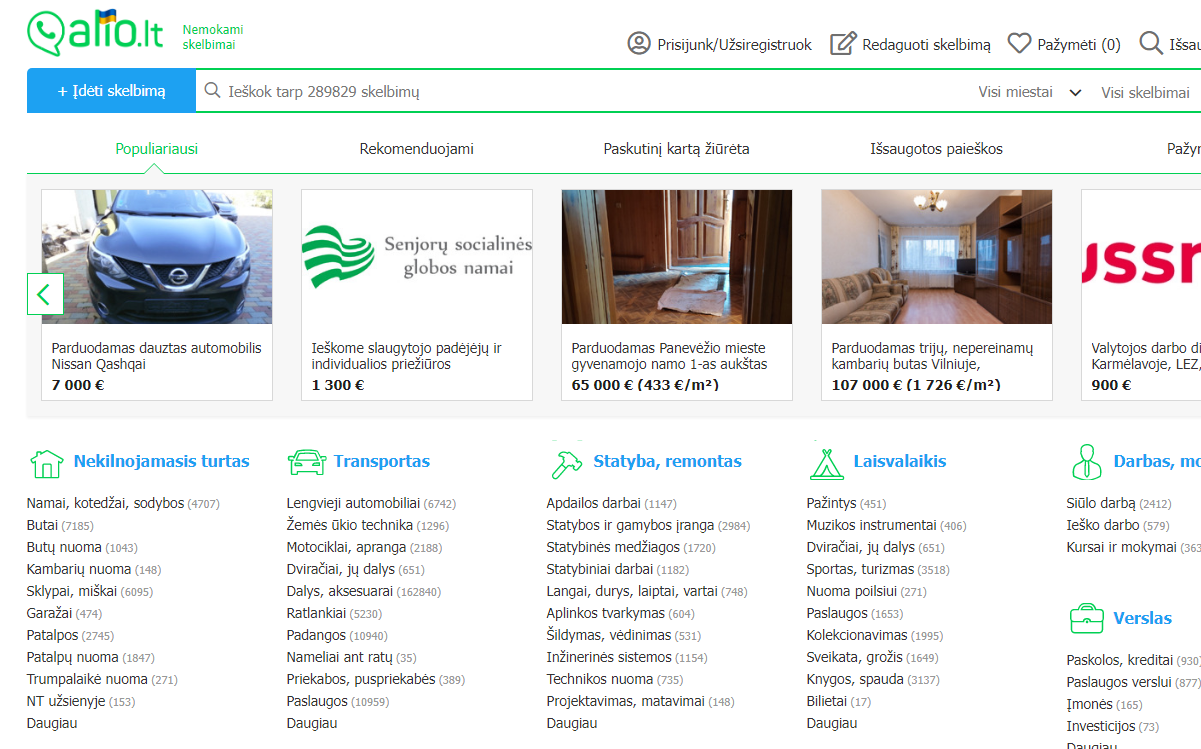Open the Lengvieji automobiliai category link
Screen dimensions: 1201x749
[x=353, y=503]
